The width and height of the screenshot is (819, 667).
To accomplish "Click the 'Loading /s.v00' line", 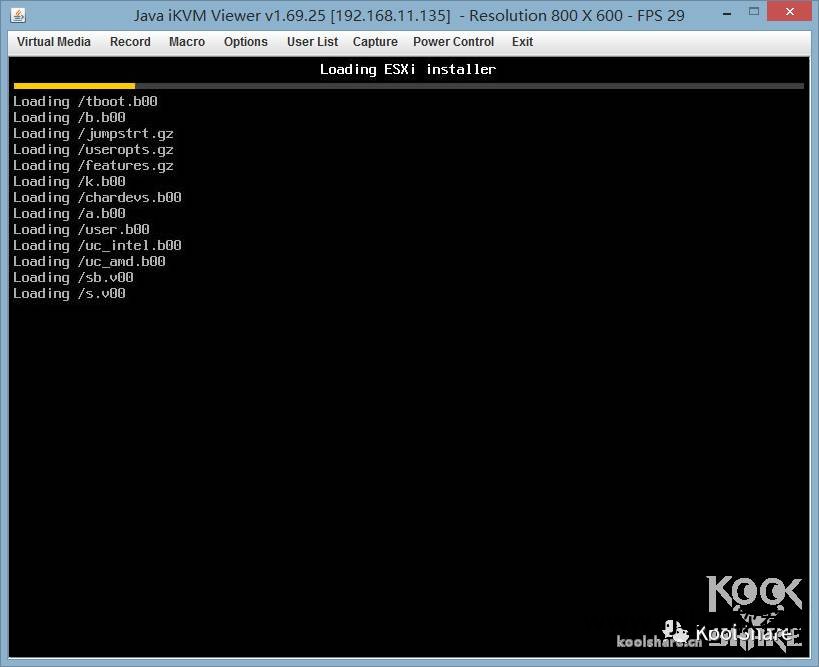I will [x=69, y=294].
